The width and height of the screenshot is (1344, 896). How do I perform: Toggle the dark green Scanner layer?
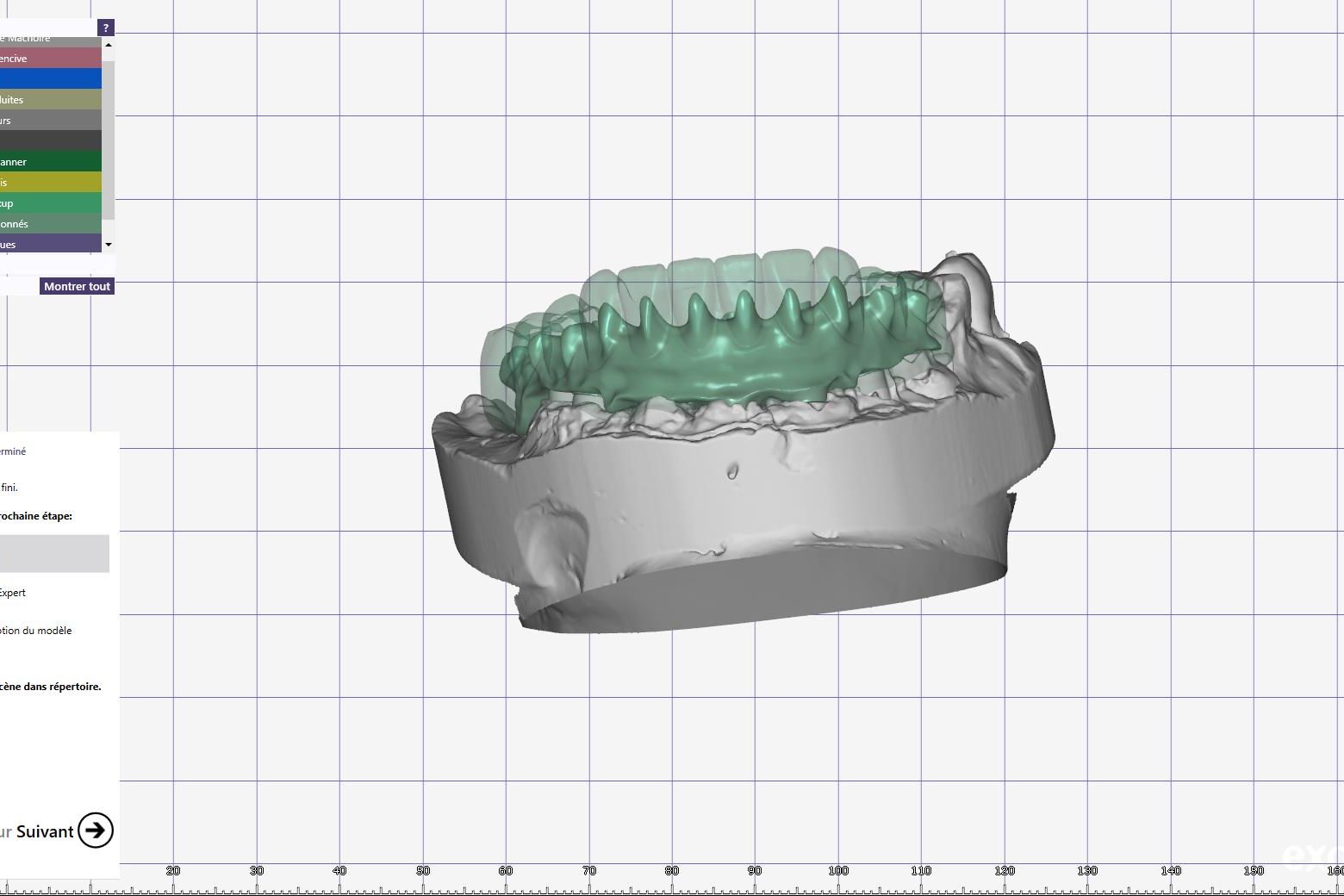pyautogui.click(x=50, y=161)
